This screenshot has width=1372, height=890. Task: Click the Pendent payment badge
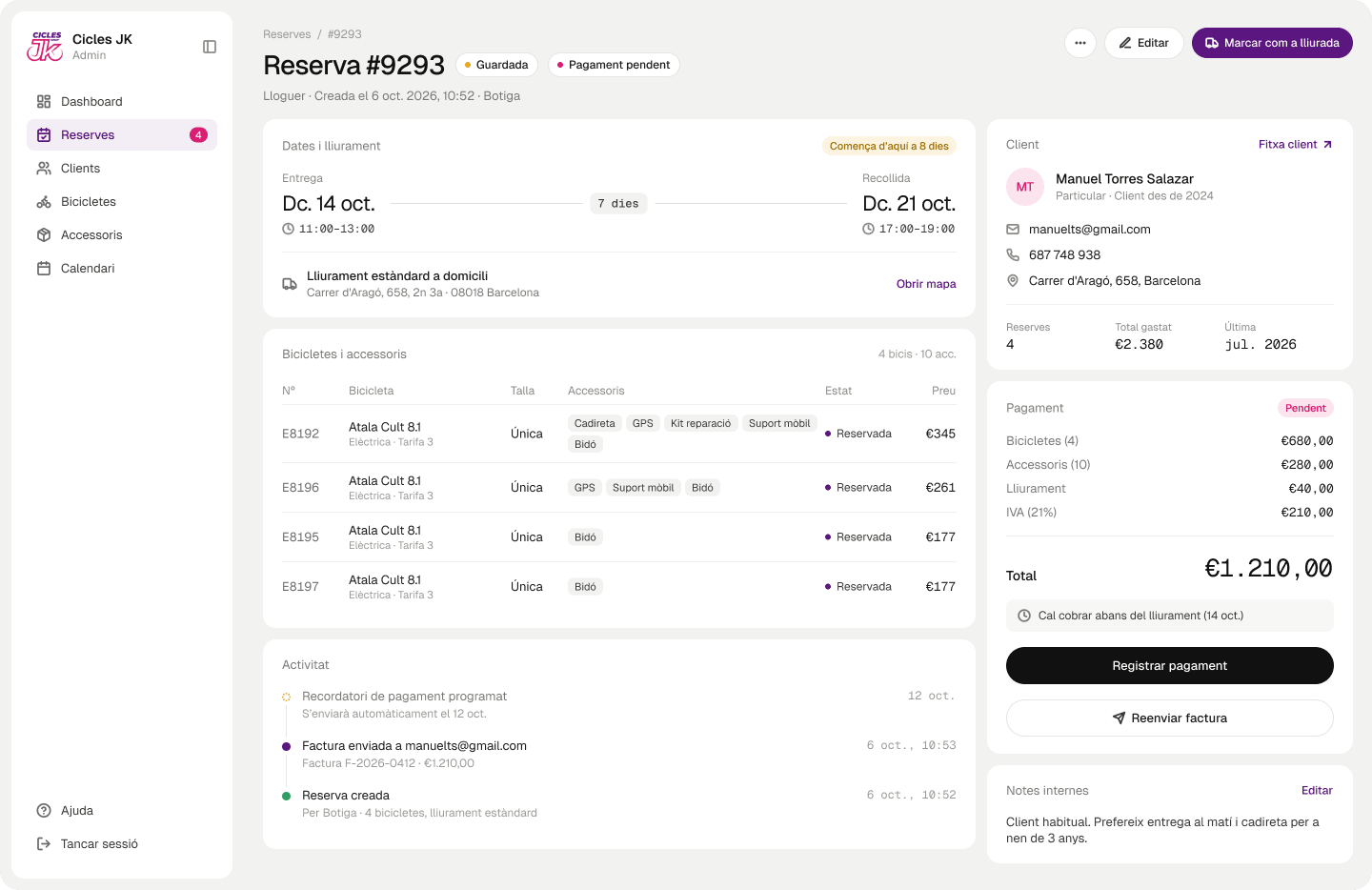tap(1305, 408)
